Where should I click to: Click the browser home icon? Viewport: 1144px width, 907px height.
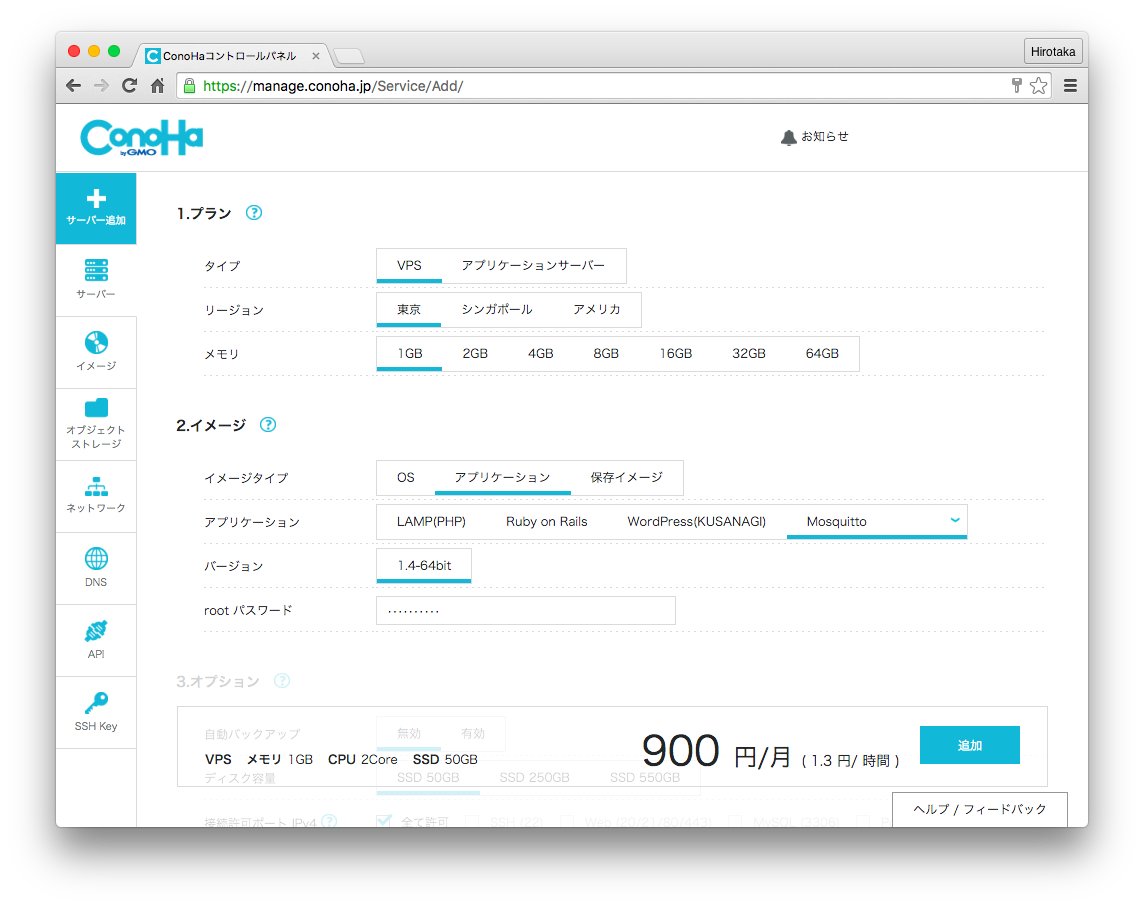tap(158, 86)
